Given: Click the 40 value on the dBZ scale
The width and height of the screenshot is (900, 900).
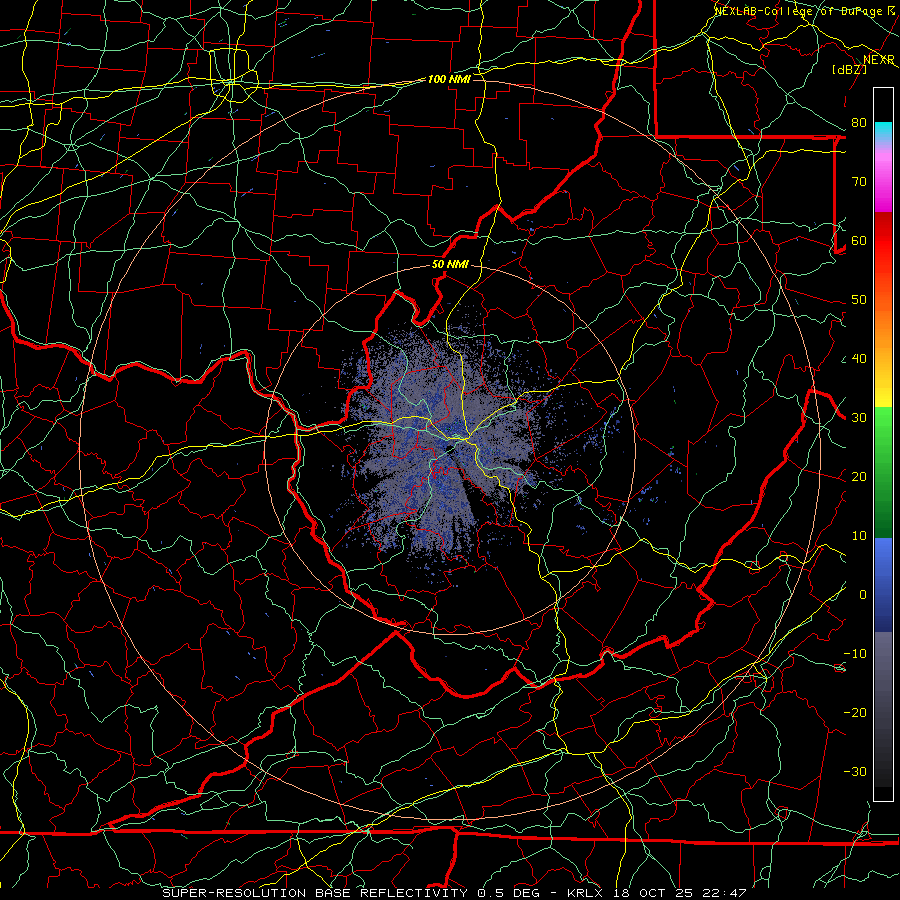Looking at the screenshot, I should coord(859,359).
